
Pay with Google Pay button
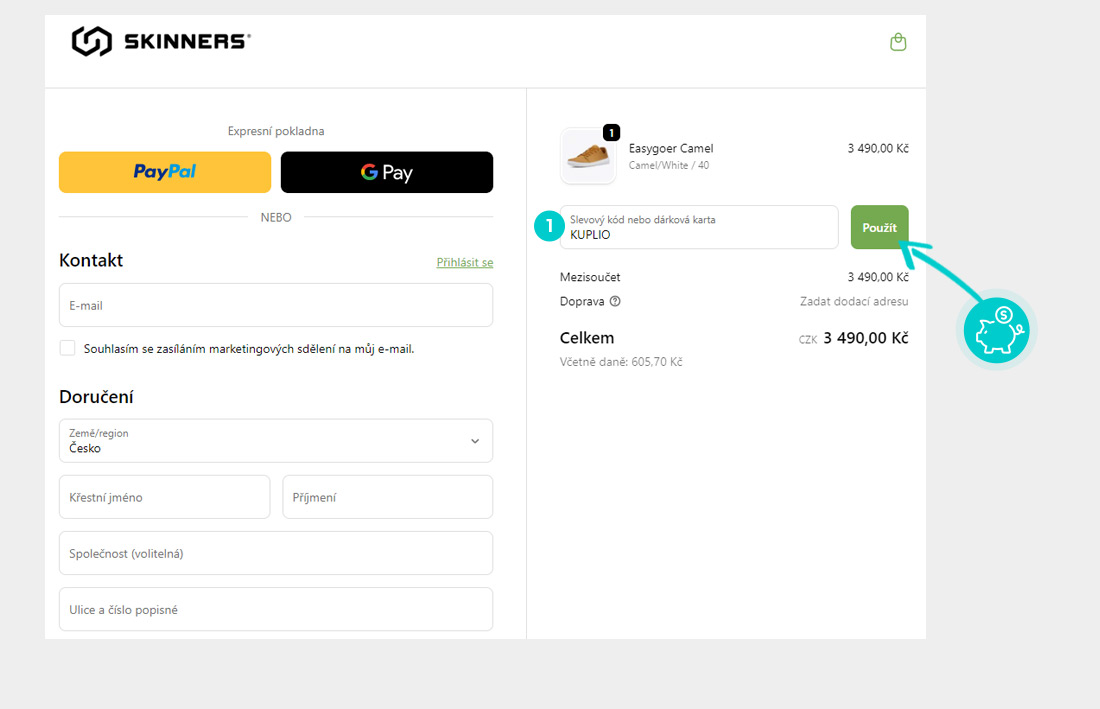pos(387,172)
